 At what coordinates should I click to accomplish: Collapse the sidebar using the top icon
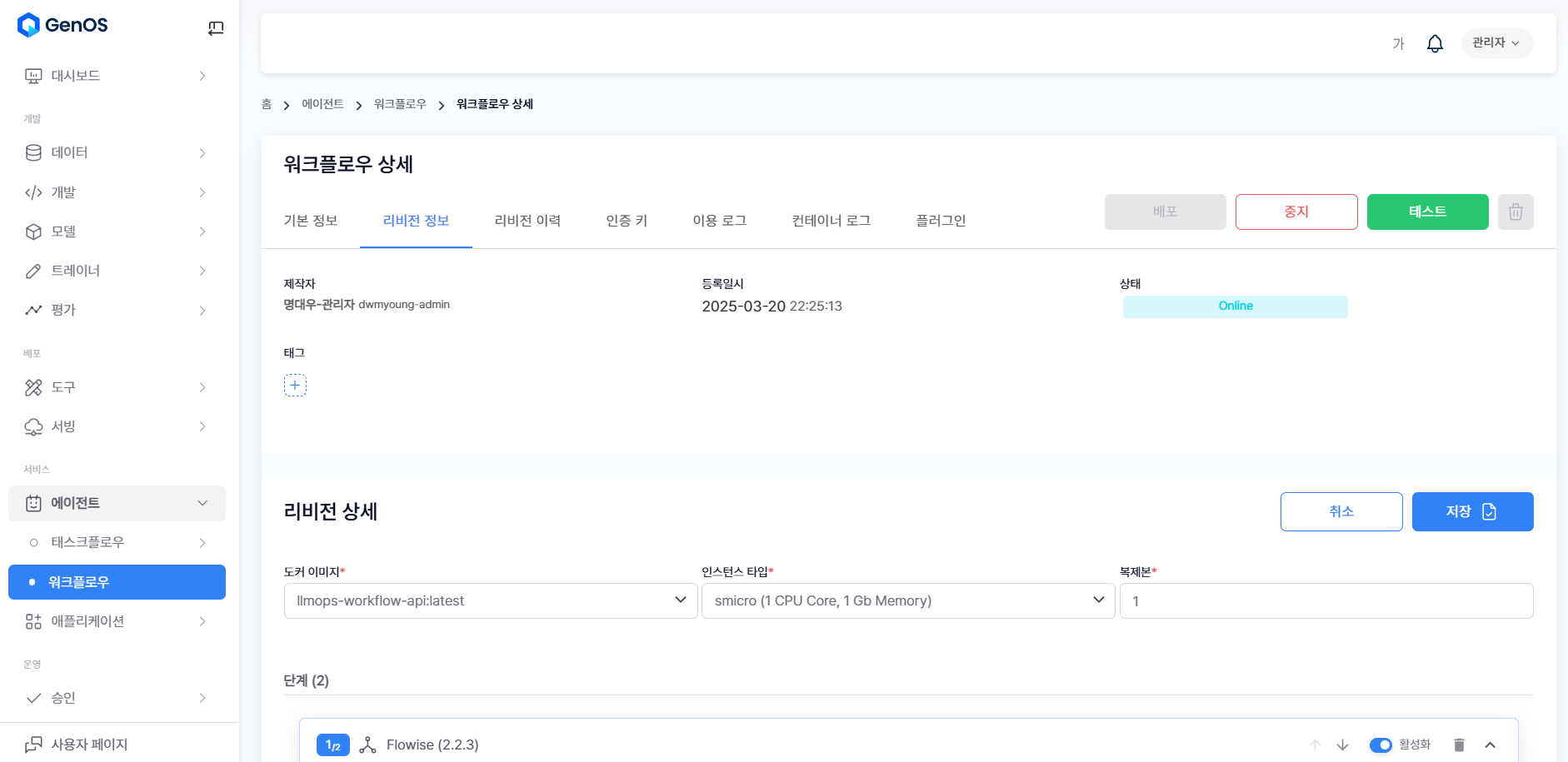click(x=216, y=28)
